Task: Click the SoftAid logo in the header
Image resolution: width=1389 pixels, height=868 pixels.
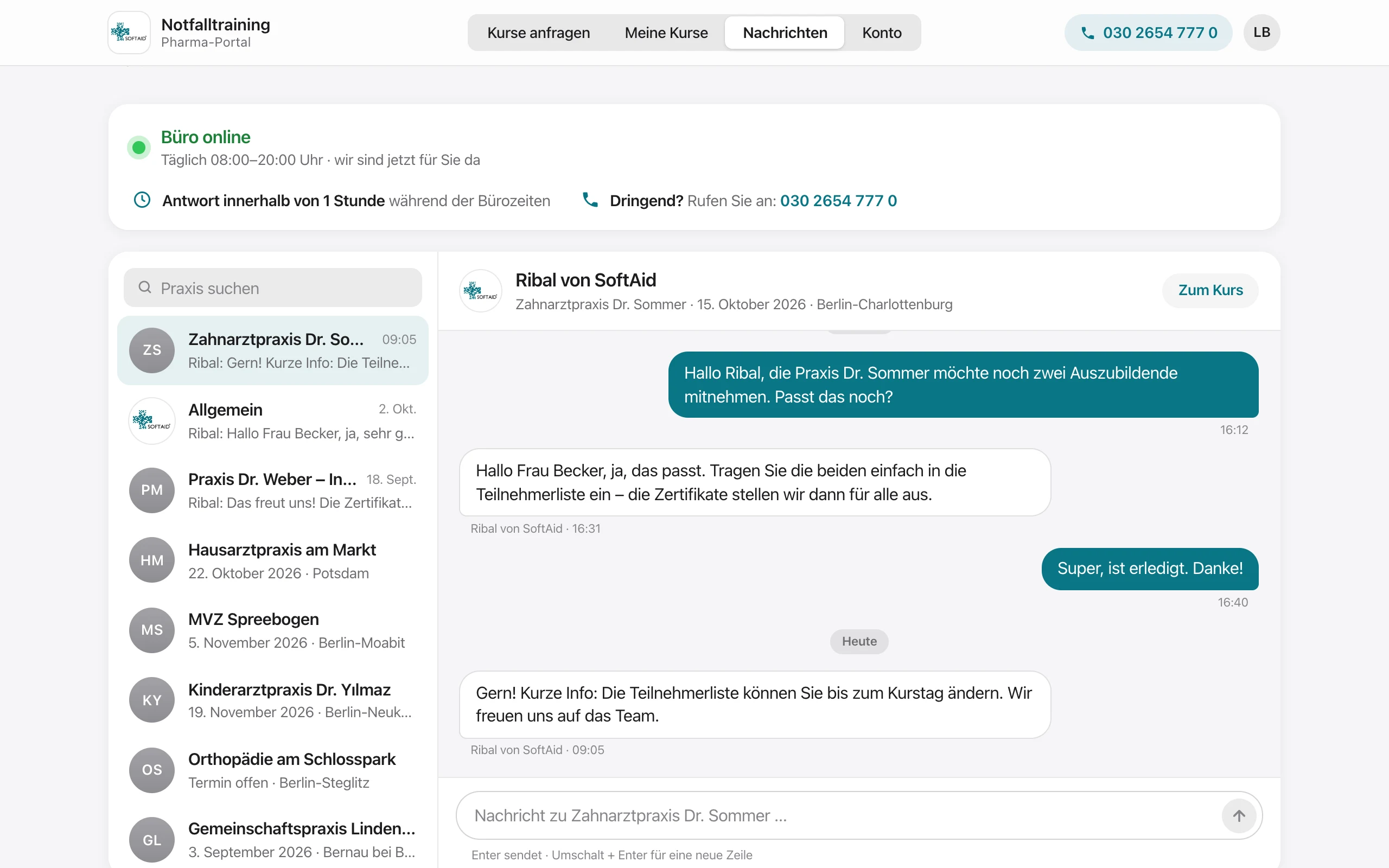Action: (129, 33)
